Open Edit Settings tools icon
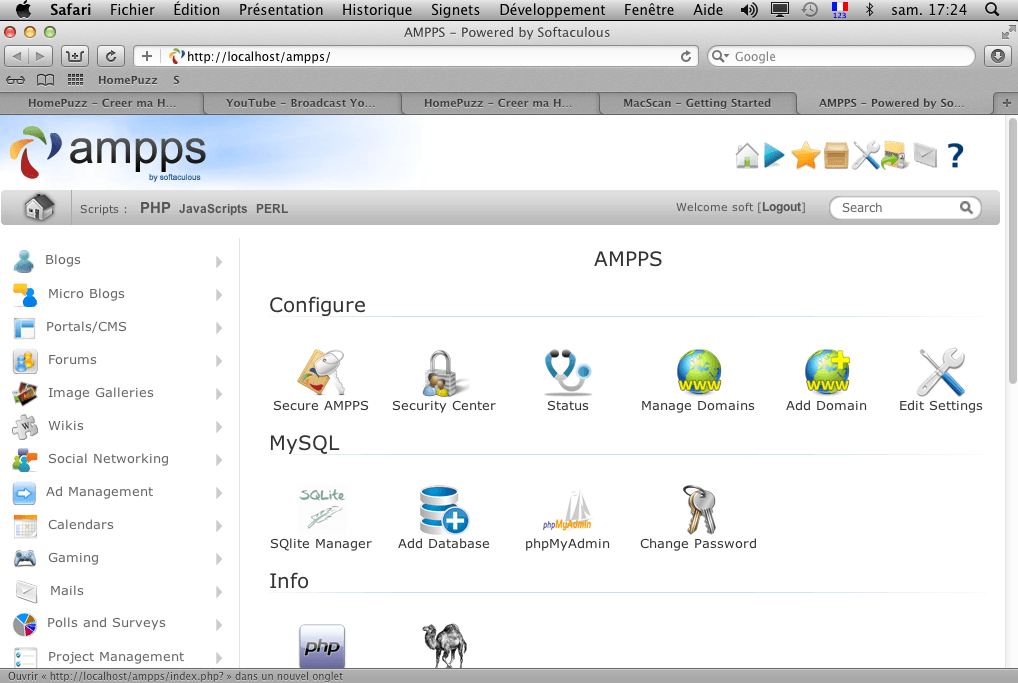 (x=941, y=373)
